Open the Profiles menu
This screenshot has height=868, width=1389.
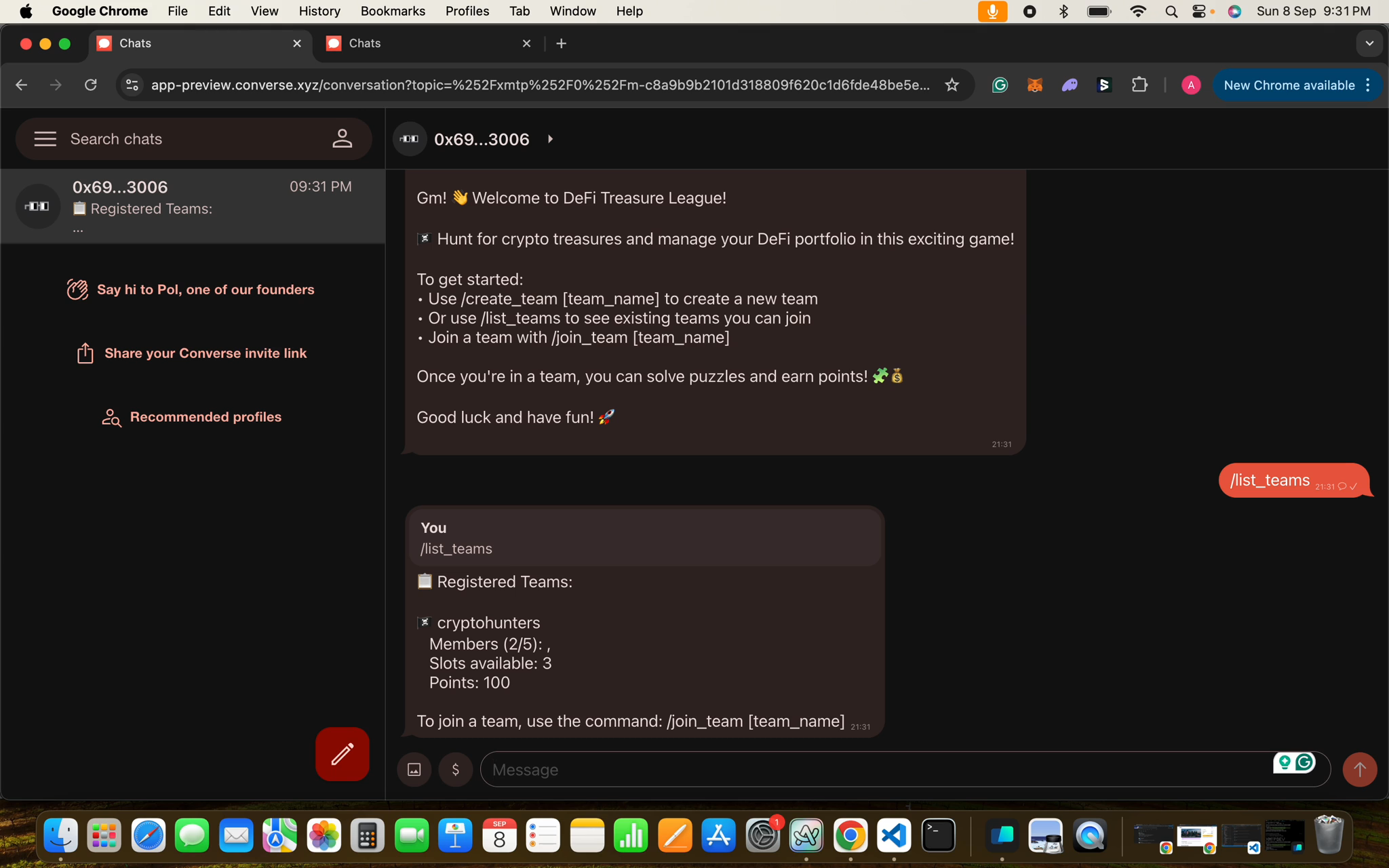click(467, 12)
